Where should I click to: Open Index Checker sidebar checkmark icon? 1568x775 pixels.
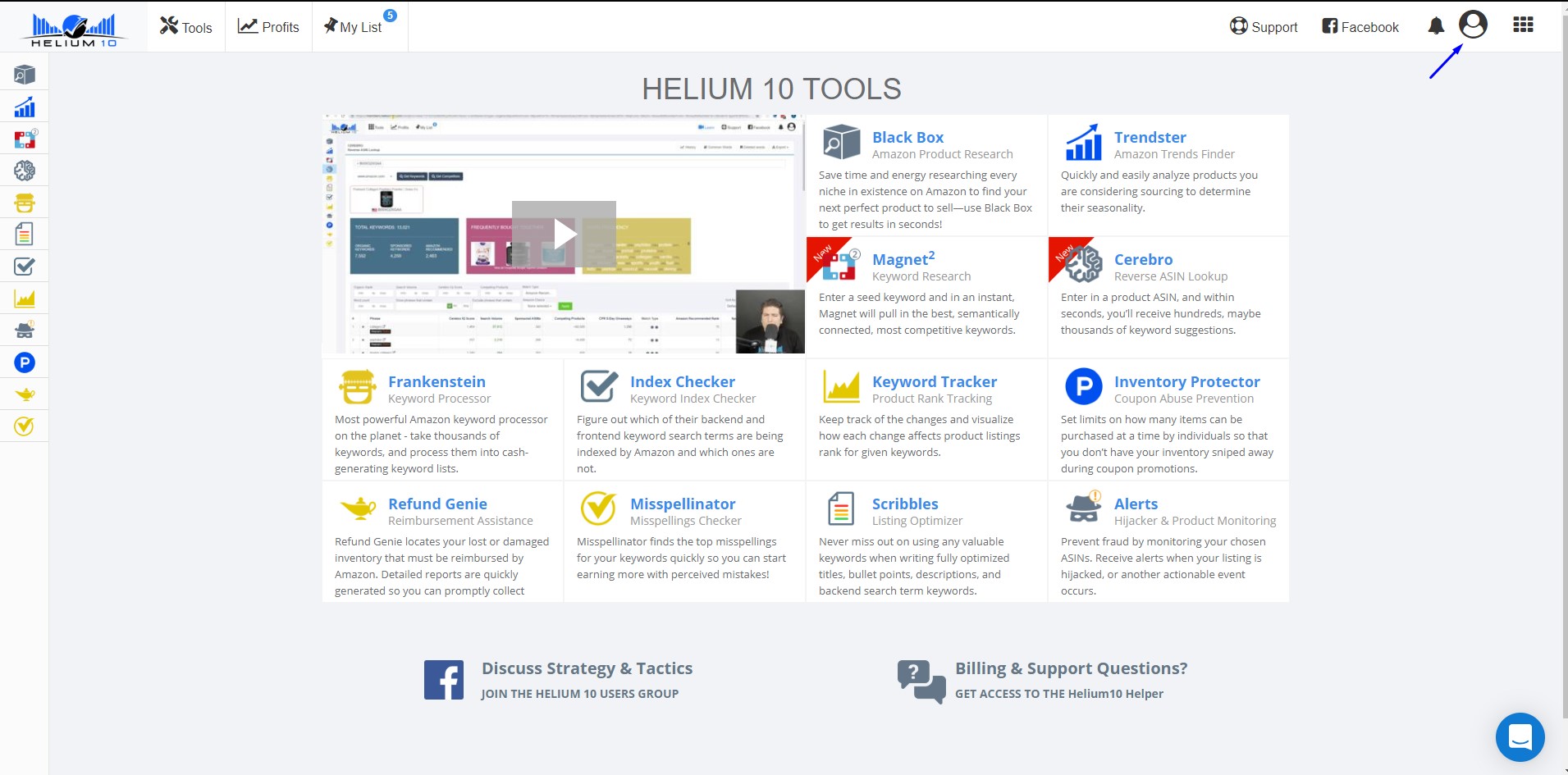pos(25,267)
